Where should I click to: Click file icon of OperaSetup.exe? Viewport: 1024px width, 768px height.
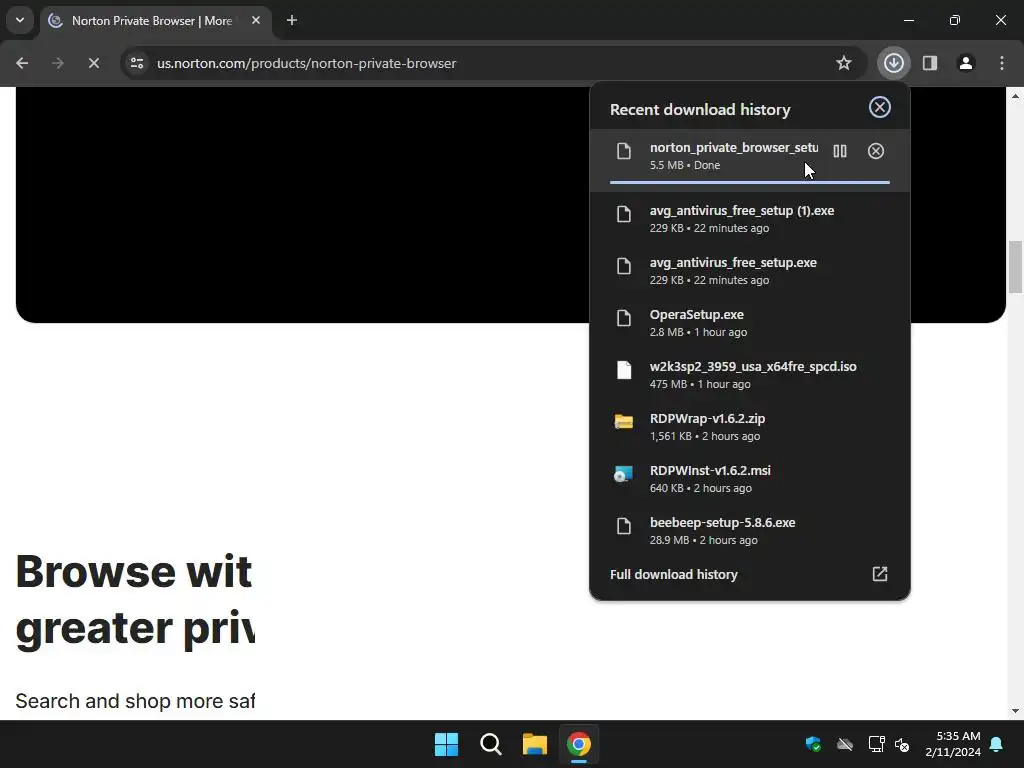pyautogui.click(x=624, y=318)
